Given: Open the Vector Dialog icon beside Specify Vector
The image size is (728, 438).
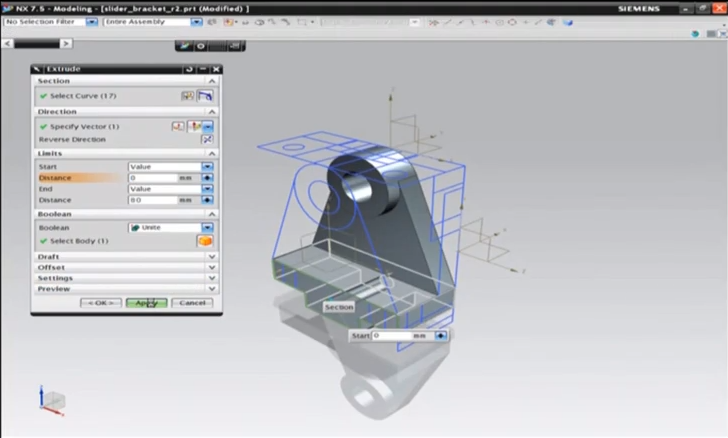Looking at the screenshot, I should pyautogui.click(x=178, y=126).
